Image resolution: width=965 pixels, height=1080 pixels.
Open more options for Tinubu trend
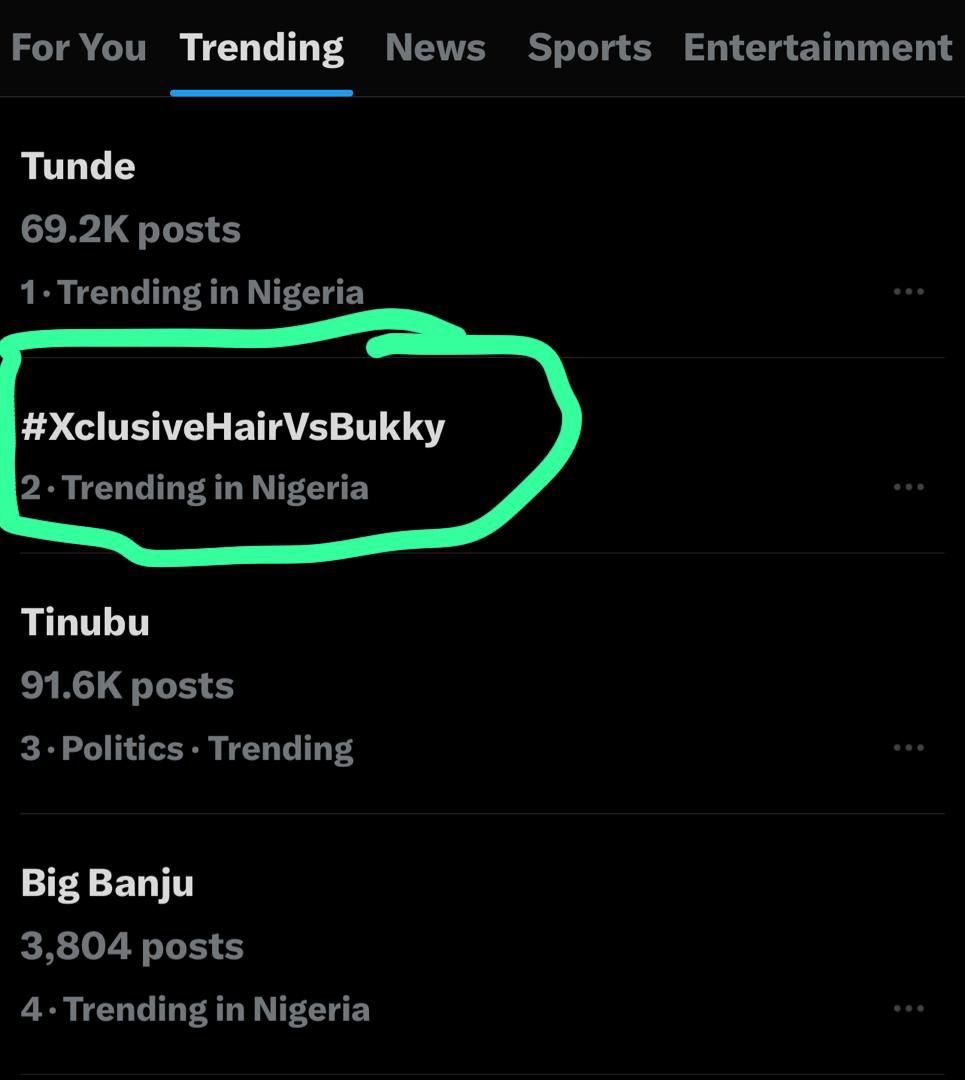(x=908, y=748)
